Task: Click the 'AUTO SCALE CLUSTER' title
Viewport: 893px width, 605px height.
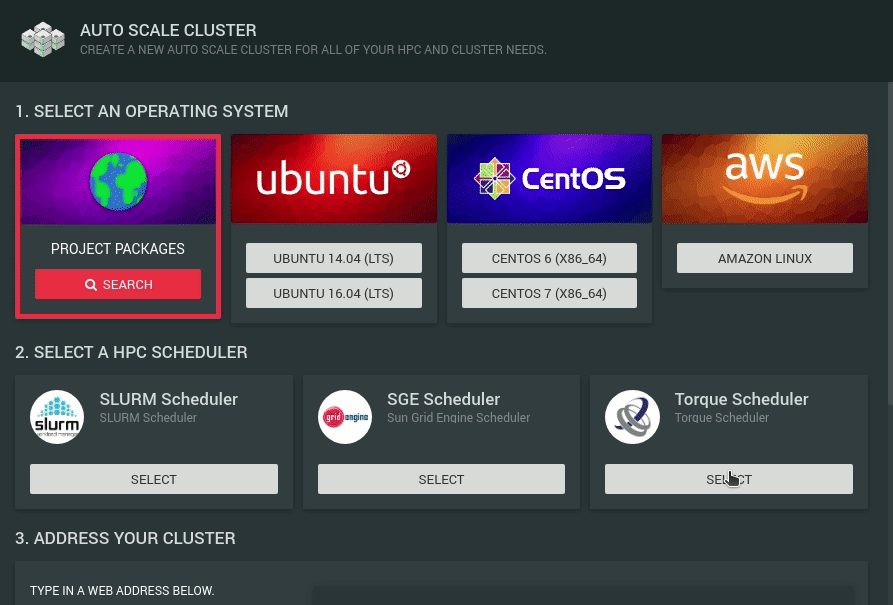Action: coord(168,30)
